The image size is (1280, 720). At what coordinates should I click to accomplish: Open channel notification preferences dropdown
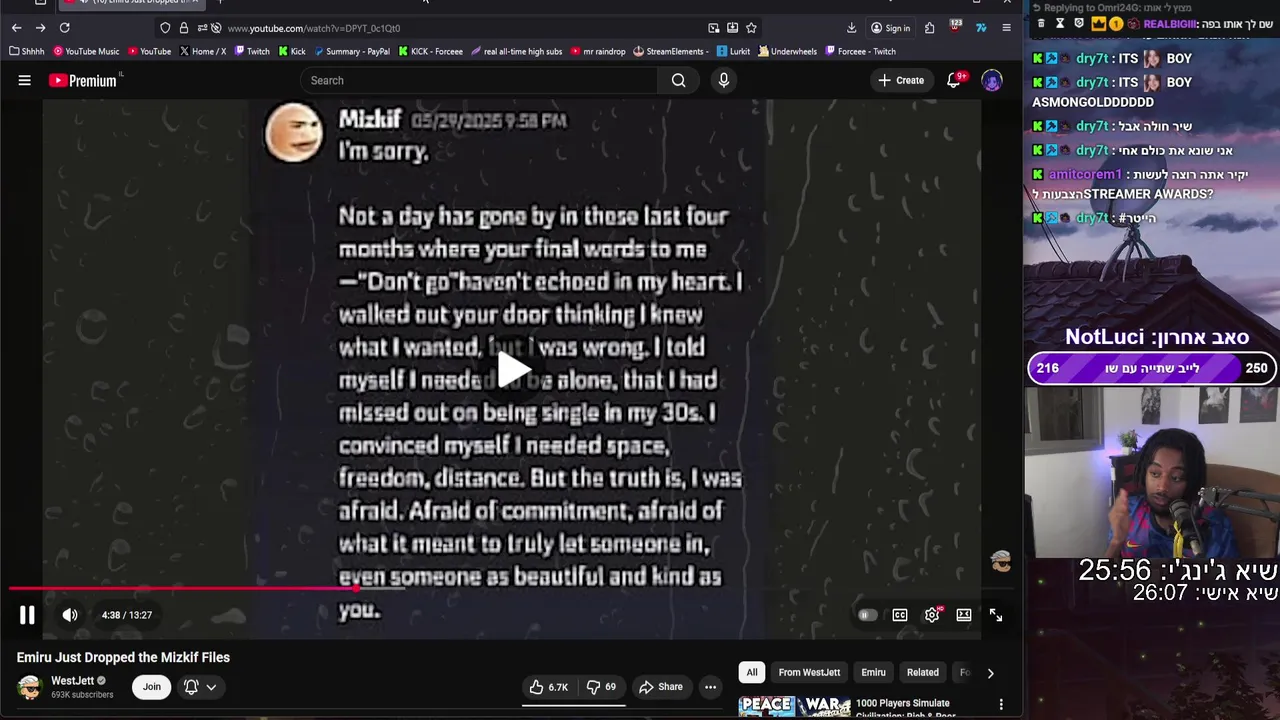point(200,687)
